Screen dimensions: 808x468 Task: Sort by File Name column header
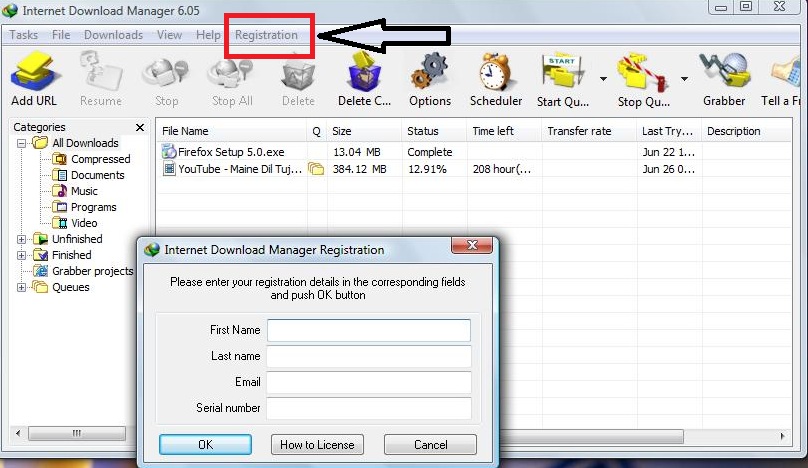click(232, 131)
